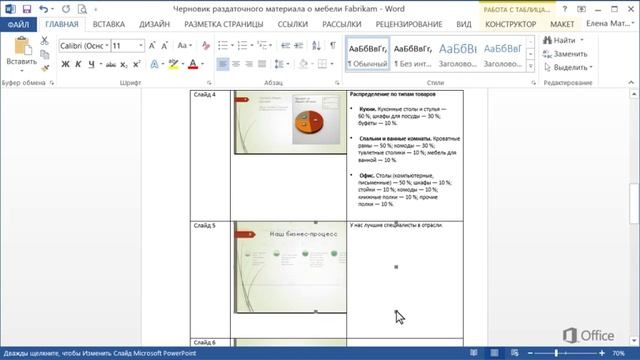This screenshot has width=640, height=360.
Task: Switch to КОНСТРУКТОР tab
Action: [x=511, y=24]
